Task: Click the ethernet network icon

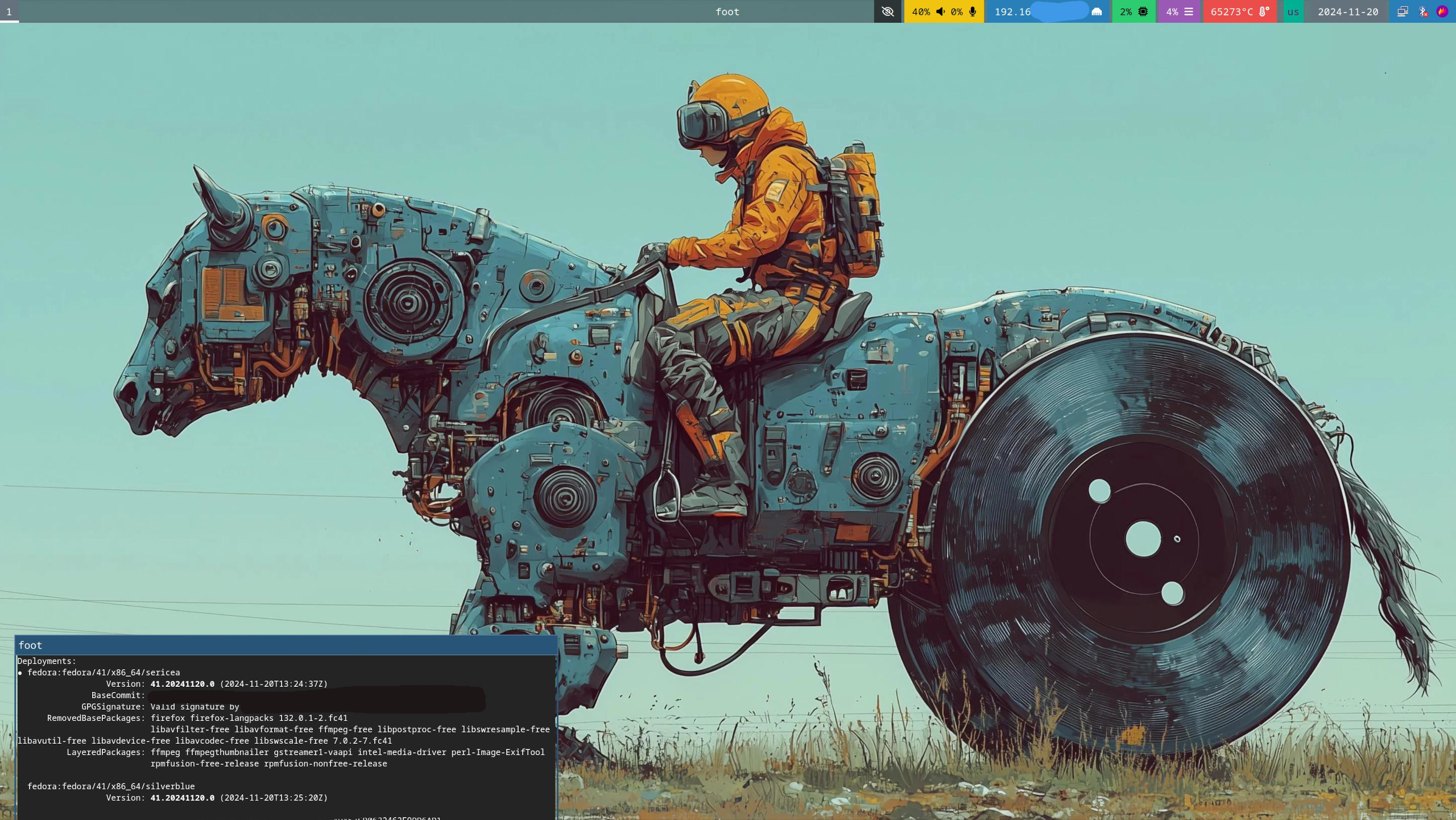Action: coord(1097,11)
